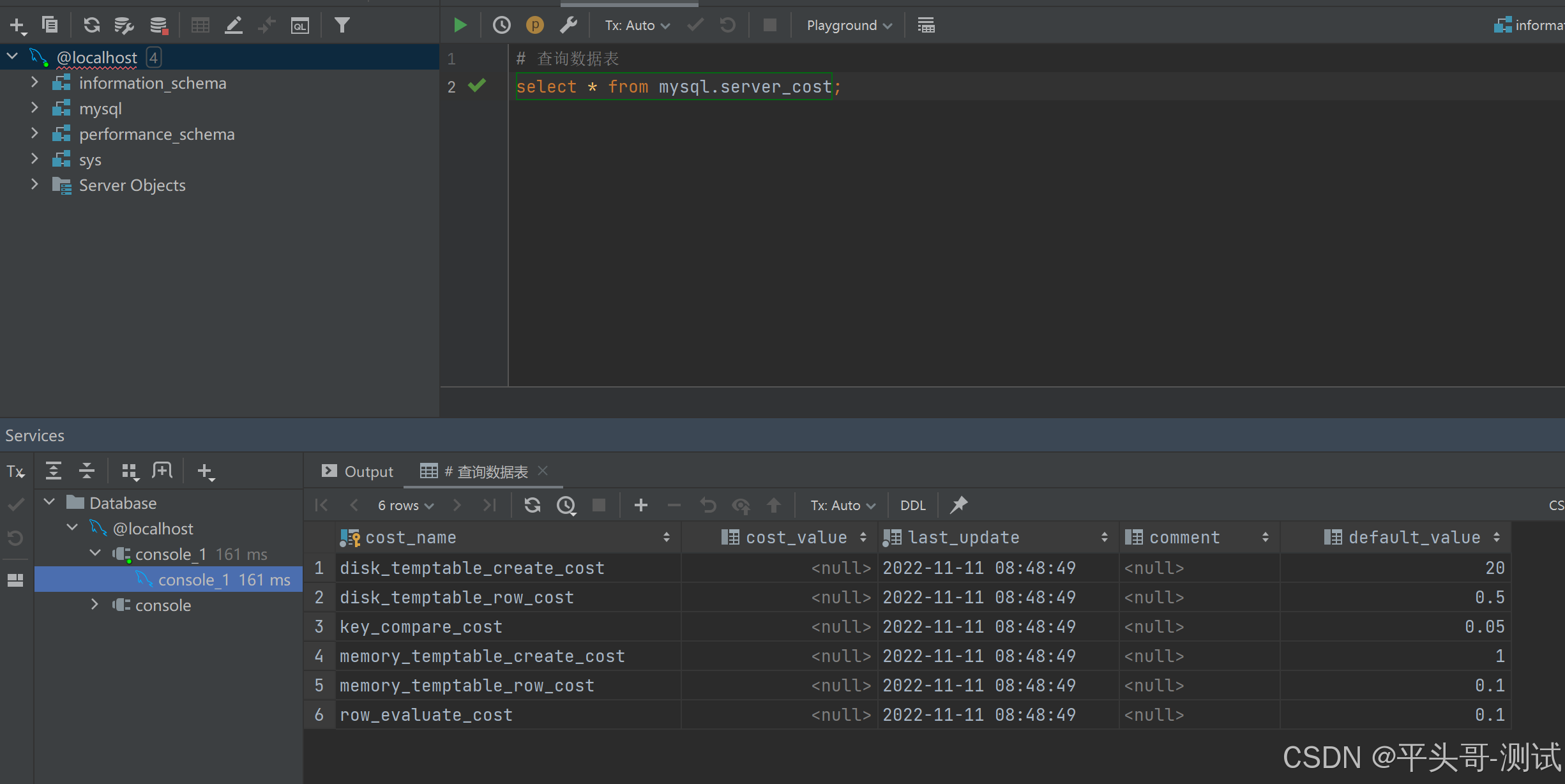Collapse the @localhost data source node
This screenshot has height=784, width=1565.
click(x=12, y=57)
